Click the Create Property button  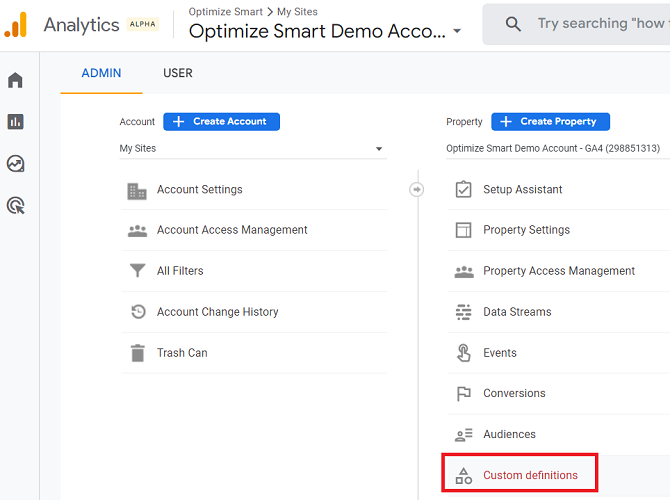pos(550,122)
